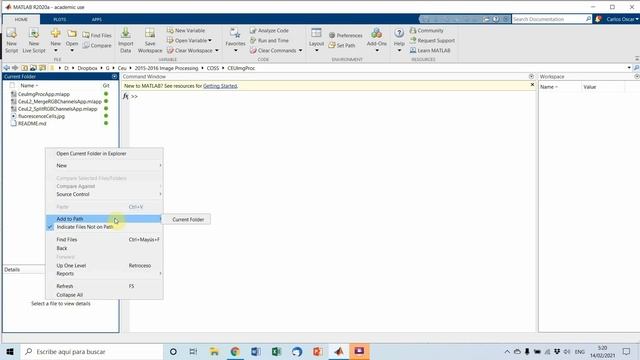Open Set Path dialog
The width and height of the screenshot is (640, 360).
point(342,46)
